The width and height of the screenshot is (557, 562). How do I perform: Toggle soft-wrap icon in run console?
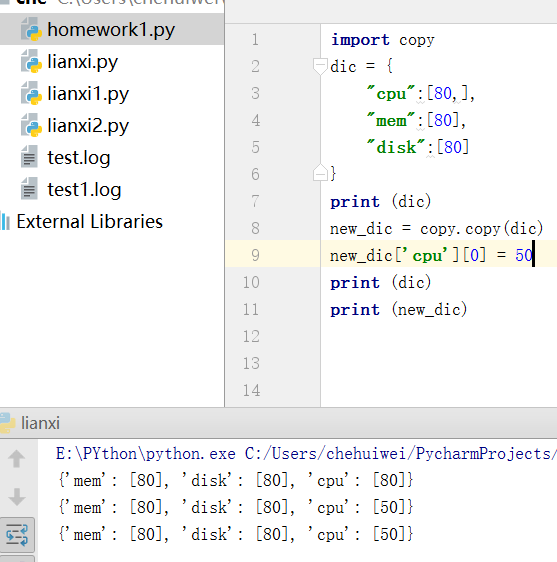pos(17,535)
